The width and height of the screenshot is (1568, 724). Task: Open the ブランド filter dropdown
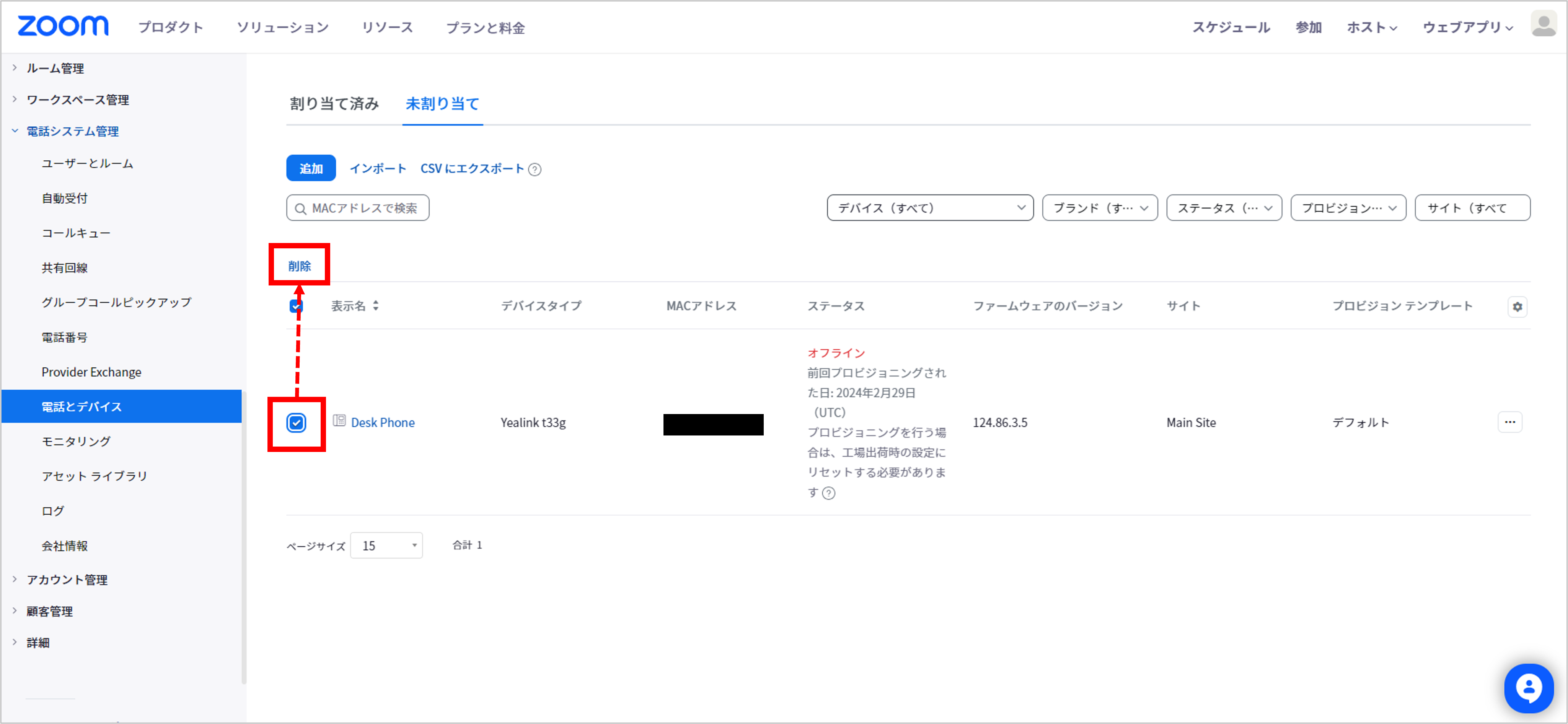point(1099,208)
